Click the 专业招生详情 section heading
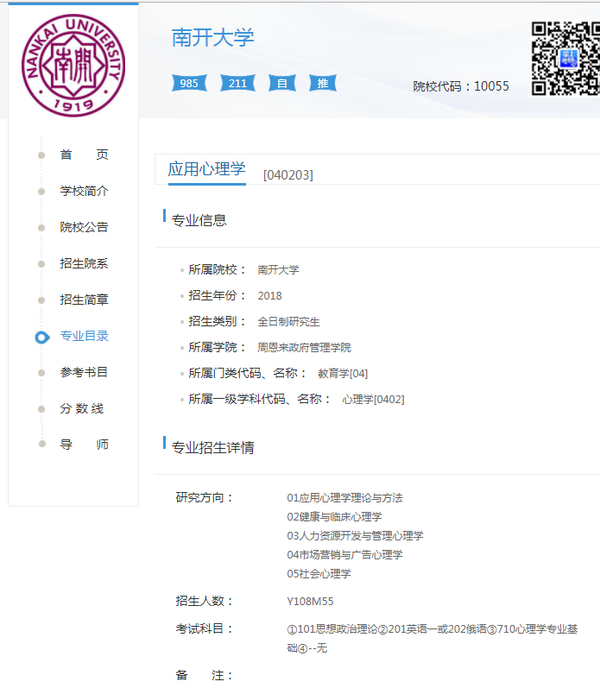Screen dimensions: 600x688 213,448
